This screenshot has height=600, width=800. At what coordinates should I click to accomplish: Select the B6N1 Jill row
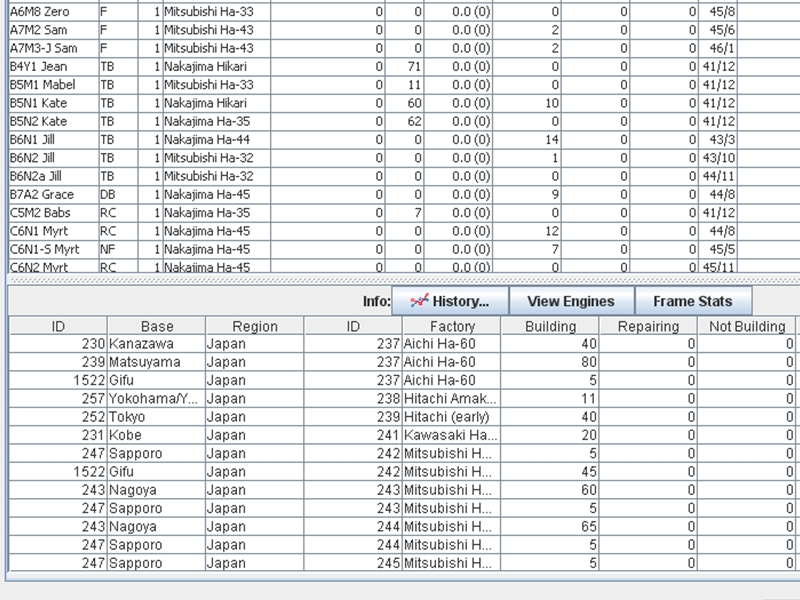pyautogui.click(x=403, y=140)
